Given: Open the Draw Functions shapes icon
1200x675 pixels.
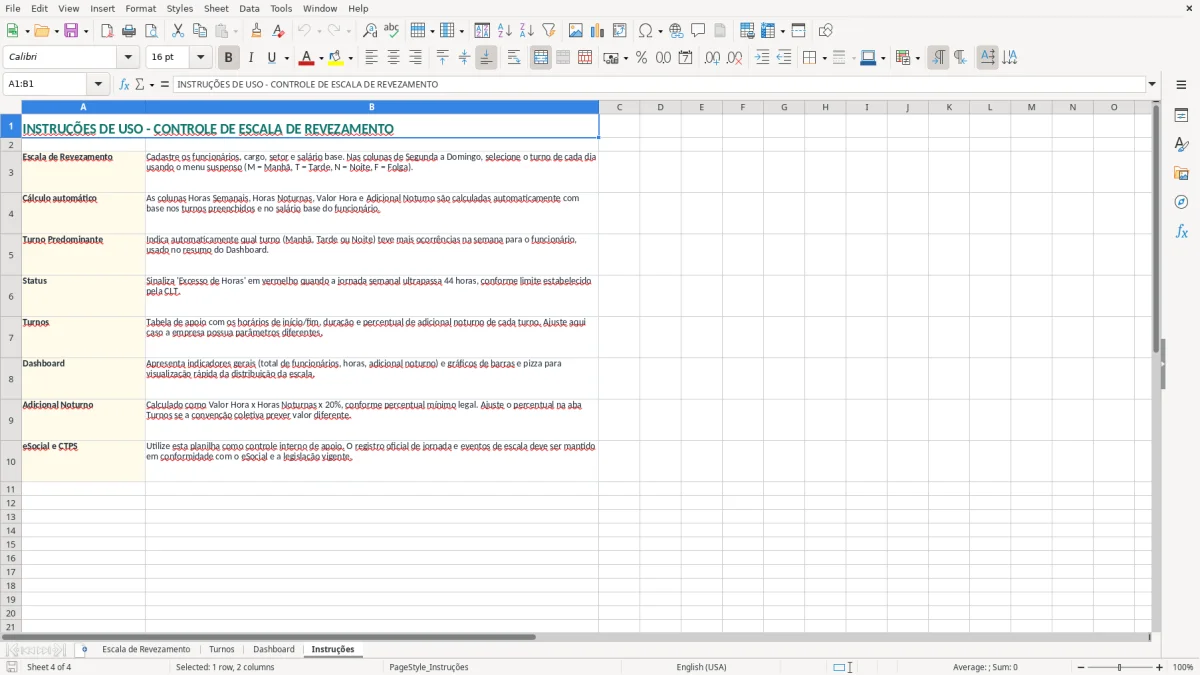Looking at the screenshot, I should 826,31.
